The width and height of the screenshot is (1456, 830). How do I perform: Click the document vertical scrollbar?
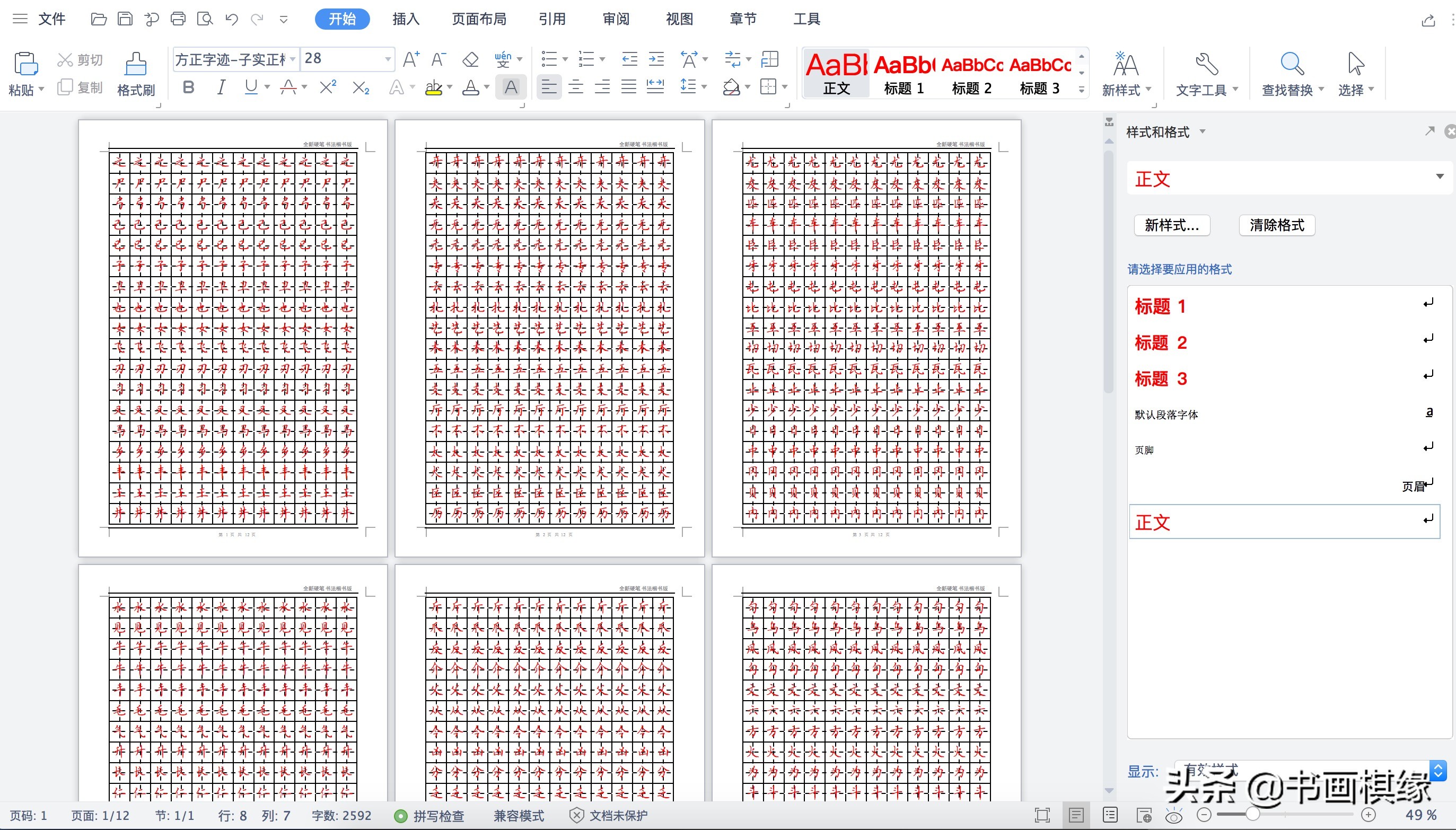tap(1109, 271)
